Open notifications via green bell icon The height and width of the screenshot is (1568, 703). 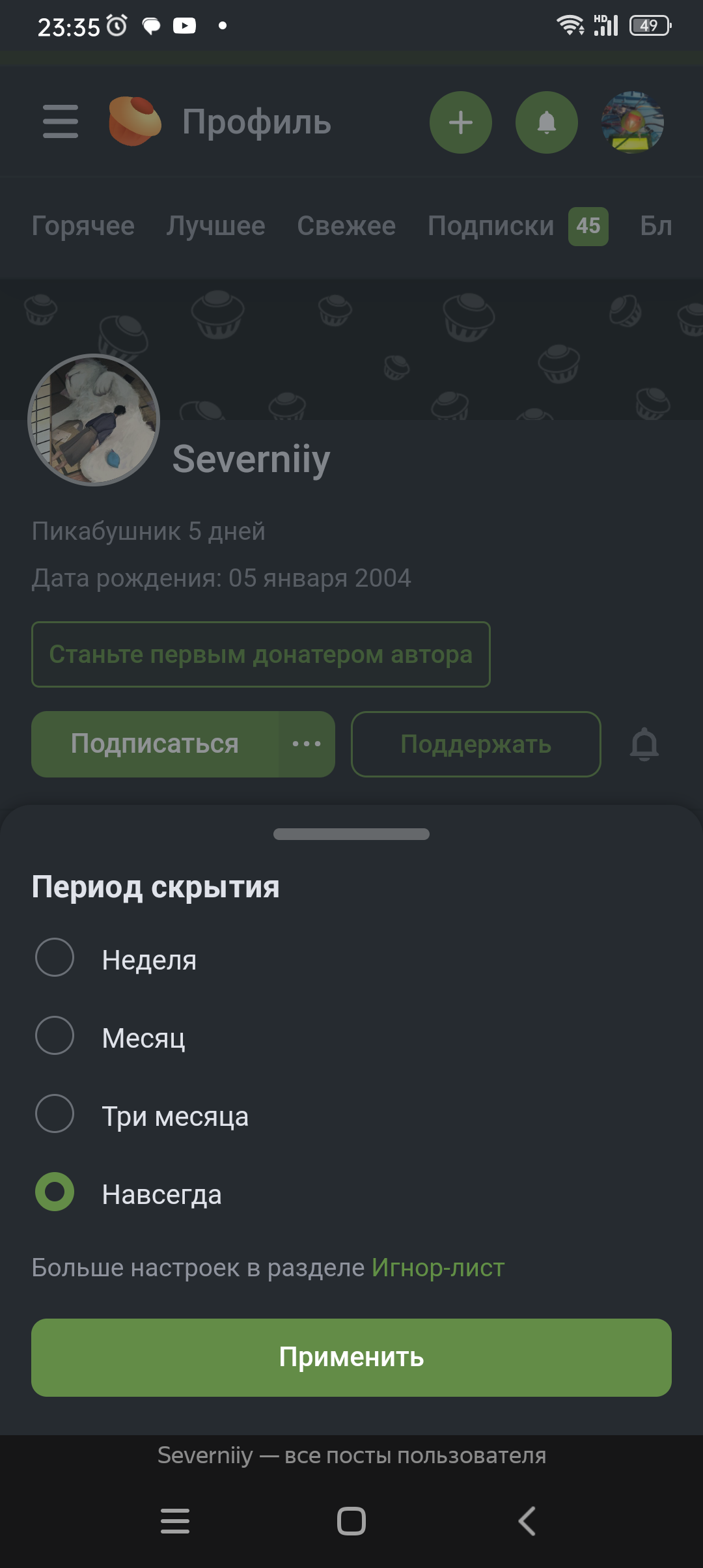546,122
